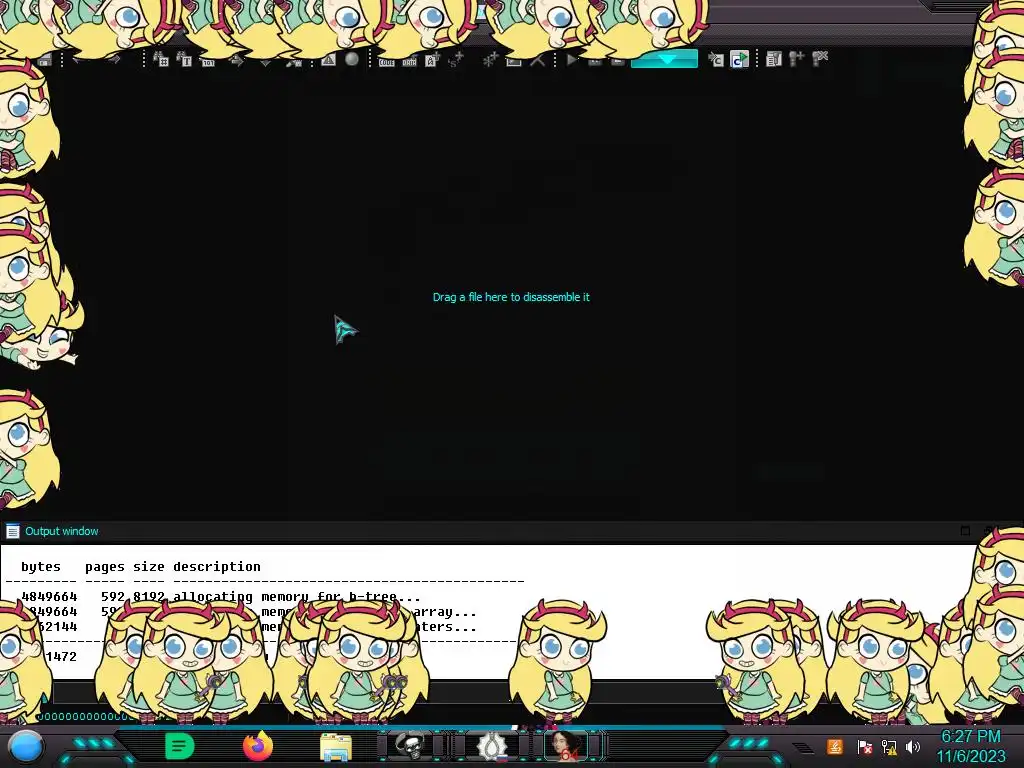Screen dimensions: 1024x768
Task: Click the text search icon with letter T
Action: 185,60
